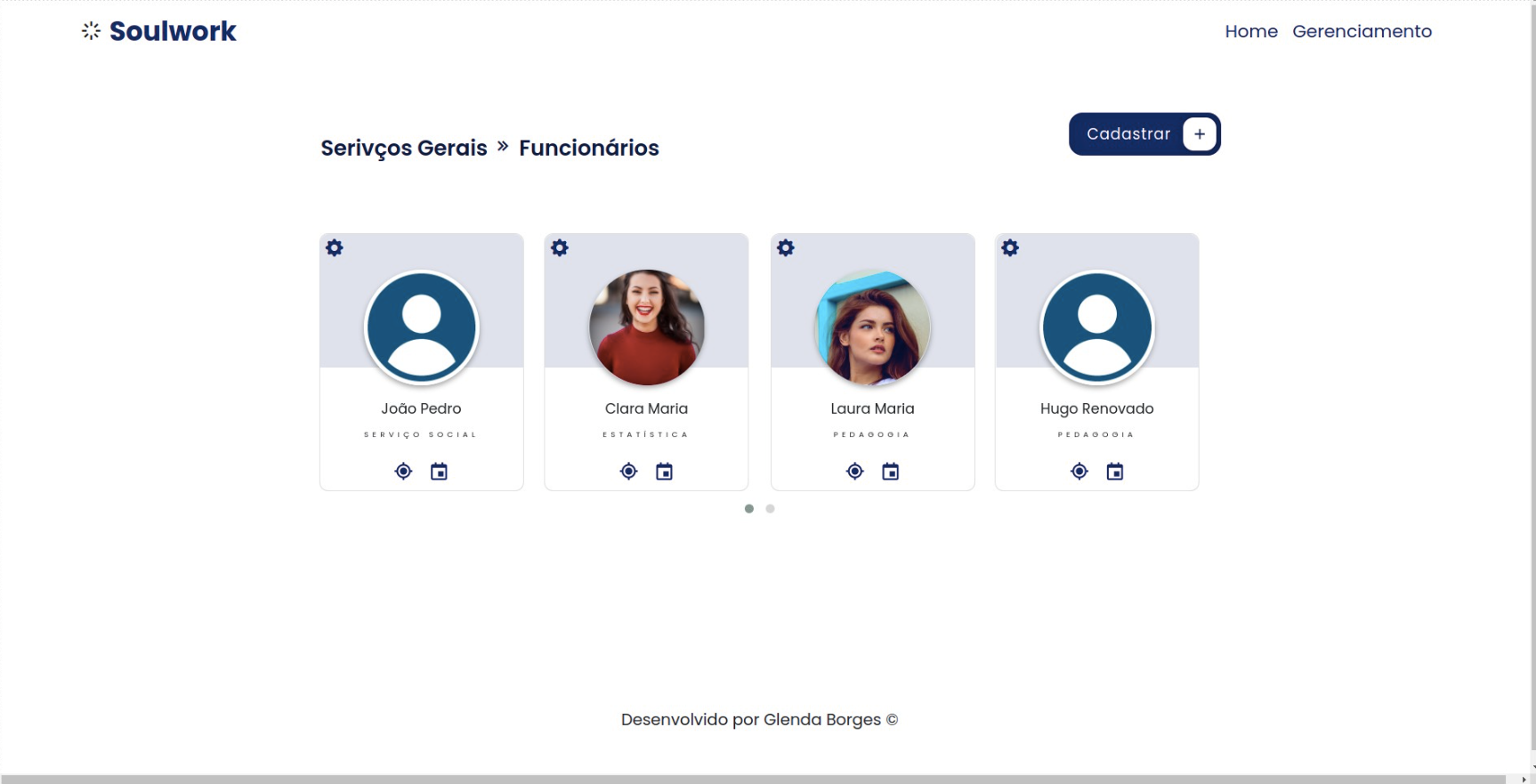Click Hugo Renovado's default avatar
The height and width of the screenshot is (784, 1536).
coord(1097,327)
